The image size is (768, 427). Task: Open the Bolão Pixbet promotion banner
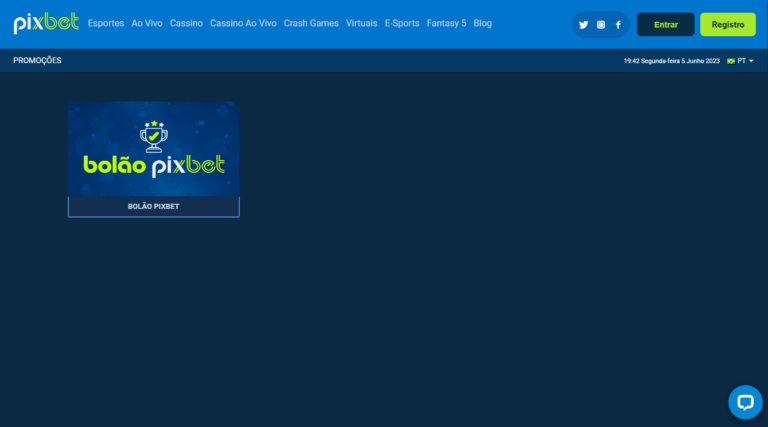(x=154, y=149)
